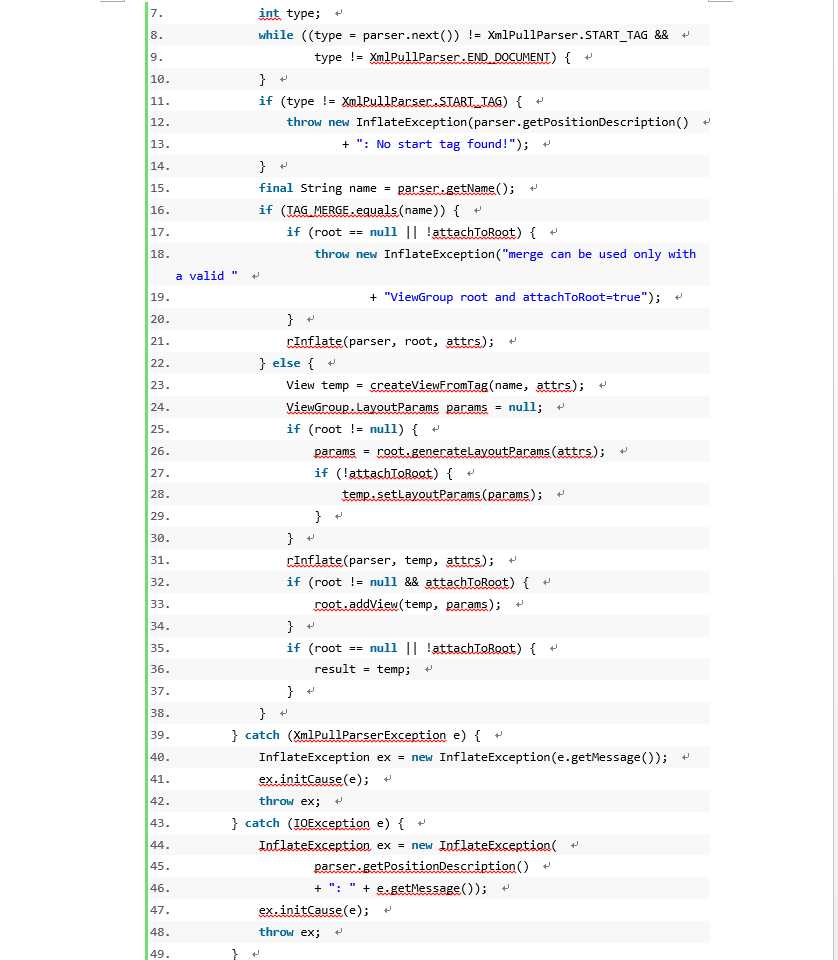Click 'root.addView(temp, params);' on line 33
Image resolution: width=838 pixels, height=960 pixels.
[407, 604]
